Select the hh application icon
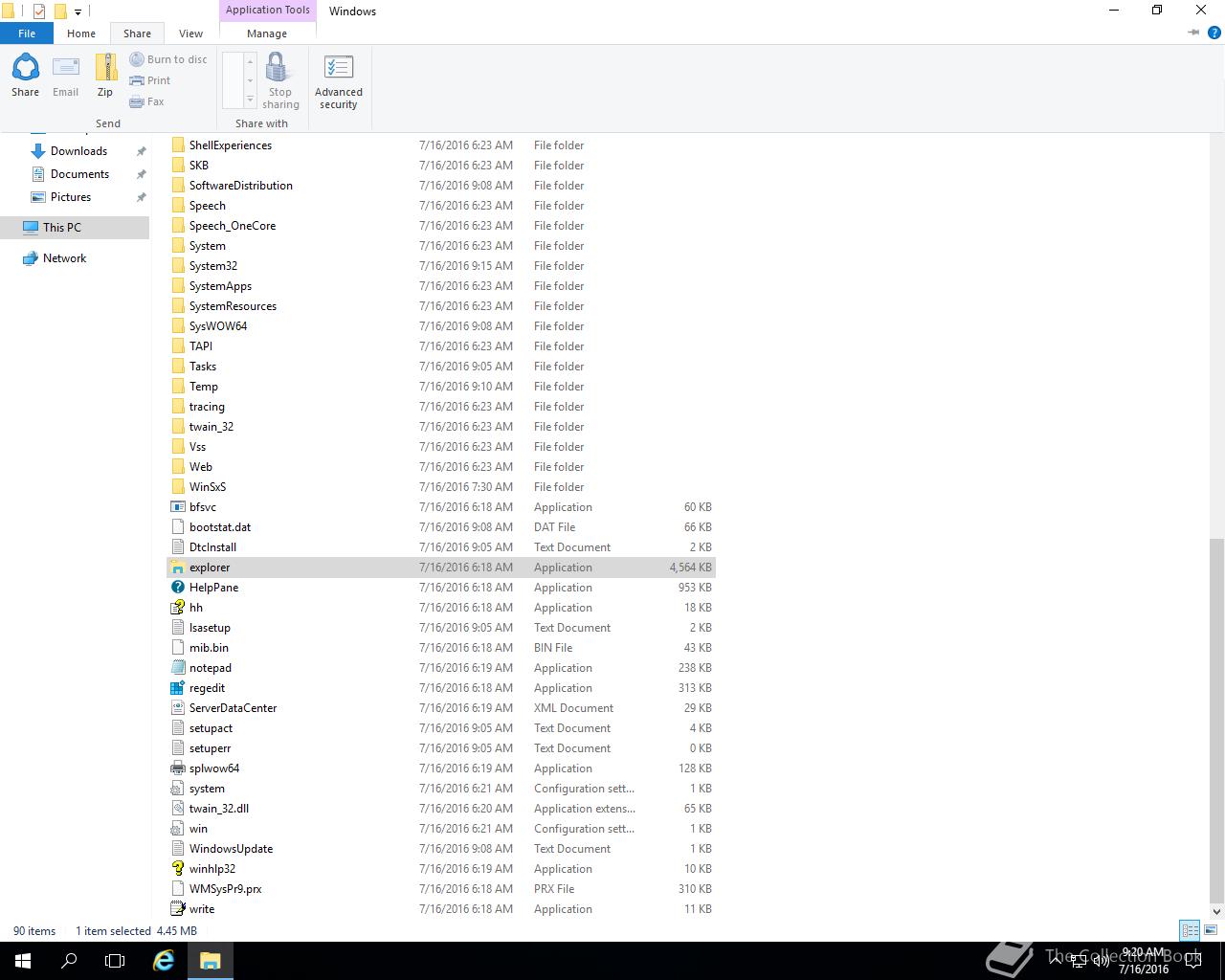Image resolution: width=1225 pixels, height=980 pixels. [x=177, y=608]
